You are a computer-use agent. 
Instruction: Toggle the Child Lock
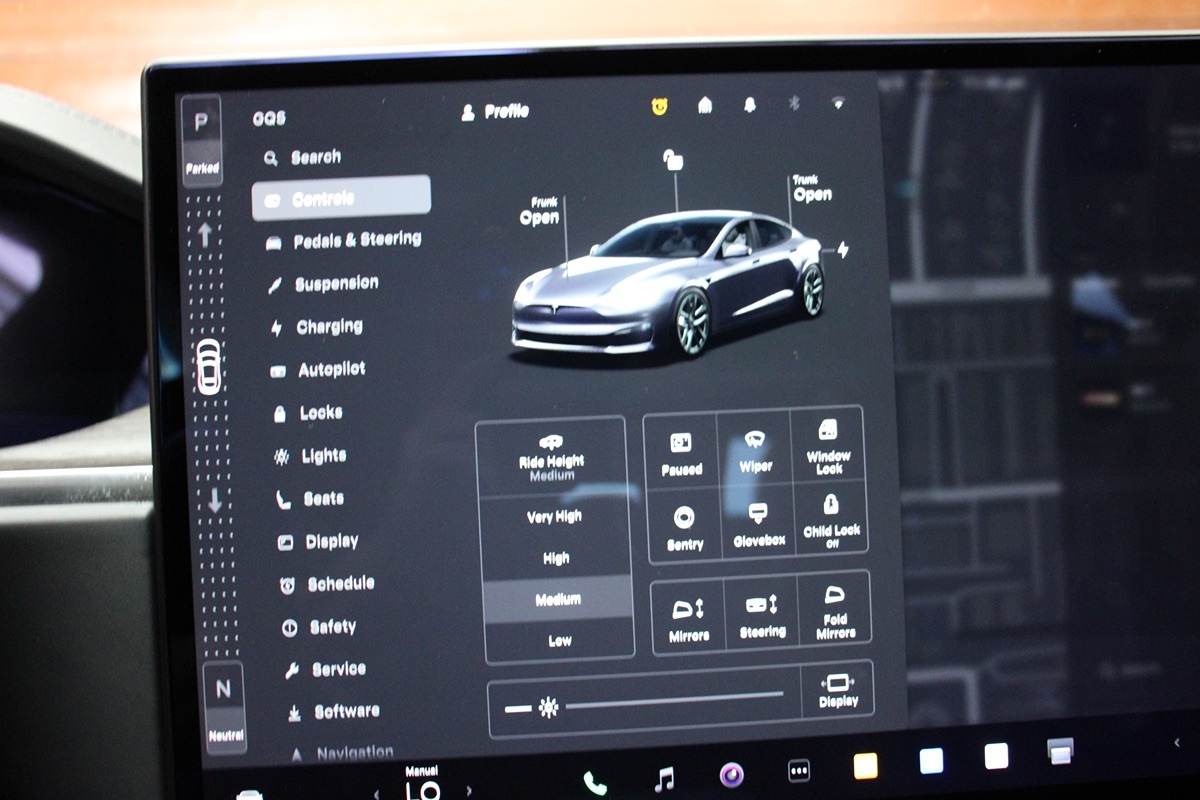(832, 521)
